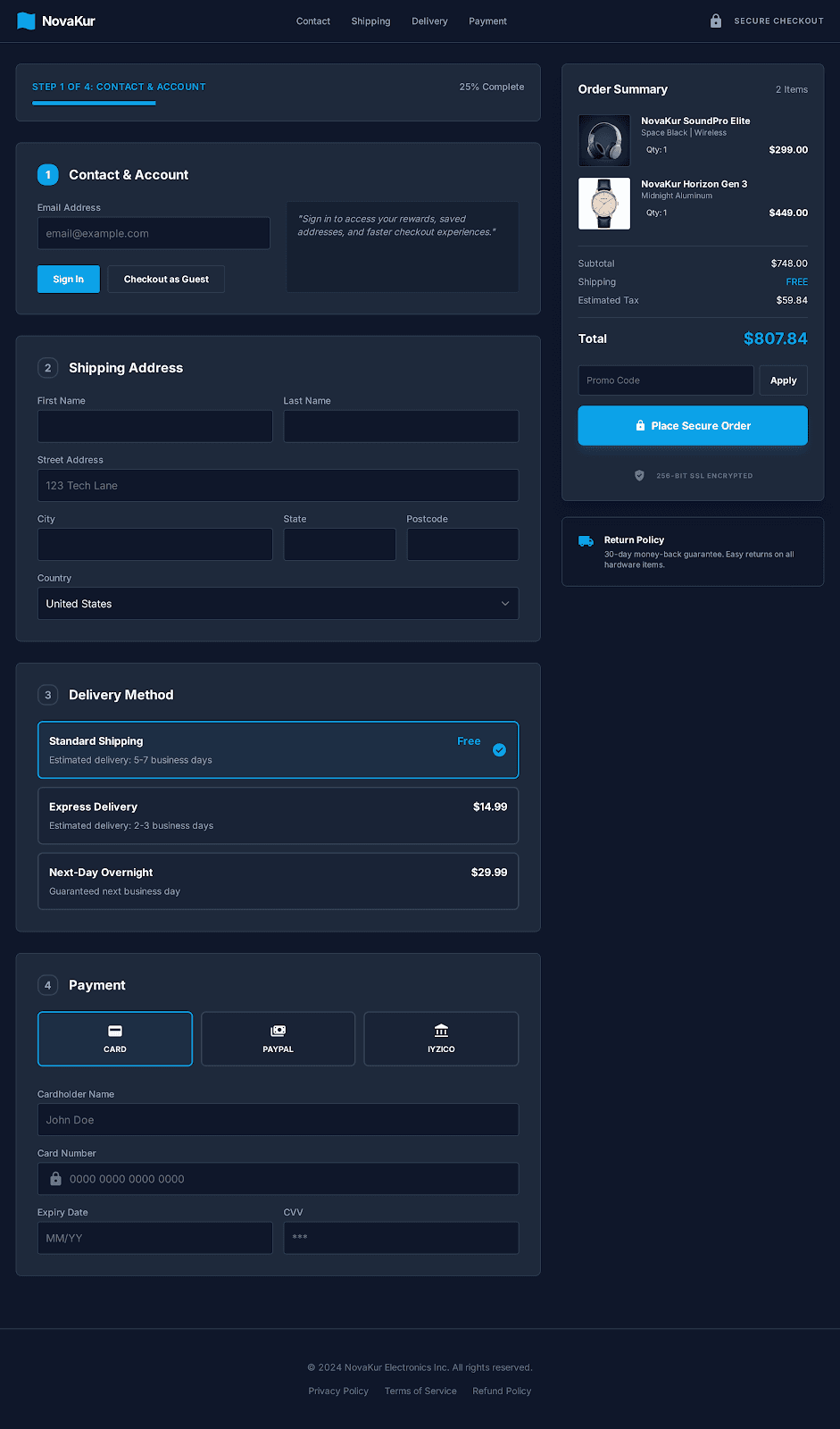Click the Sign In button
Image resolution: width=840 pixels, height=1429 pixels.
pyautogui.click(x=69, y=280)
